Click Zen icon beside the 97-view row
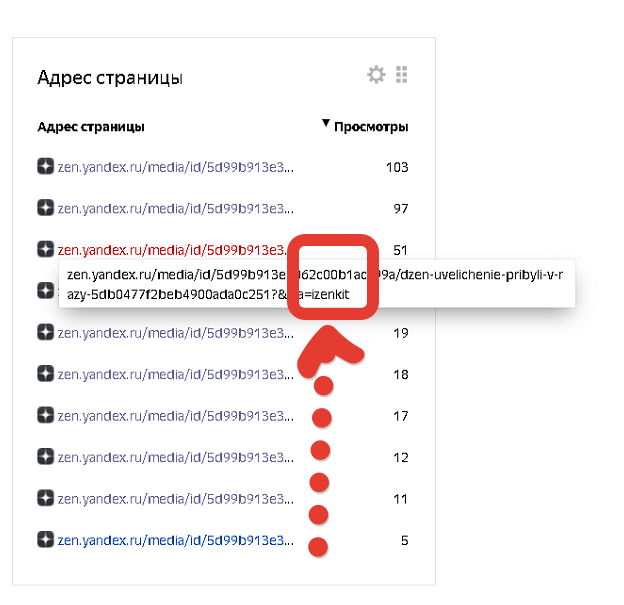The height and width of the screenshot is (605, 624). coord(45,208)
